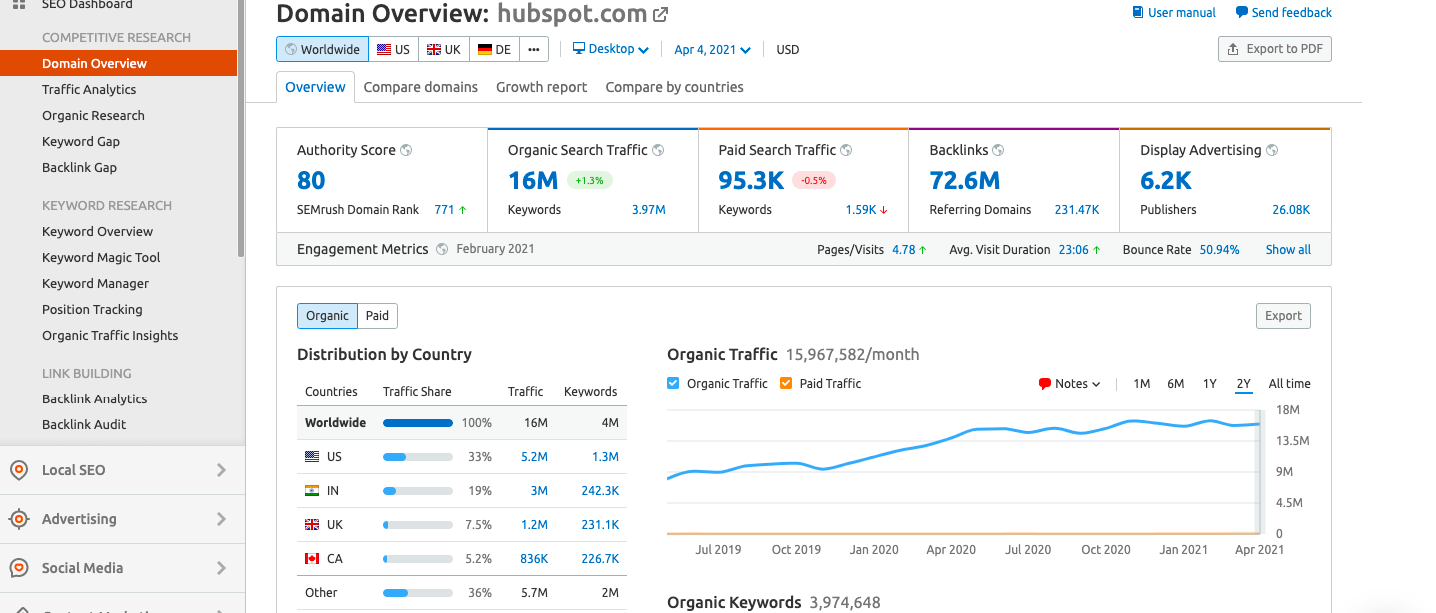The width and height of the screenshot is (1436, 613).
Task: Click the US traffic share bar
Action: [x=418, y=457]
